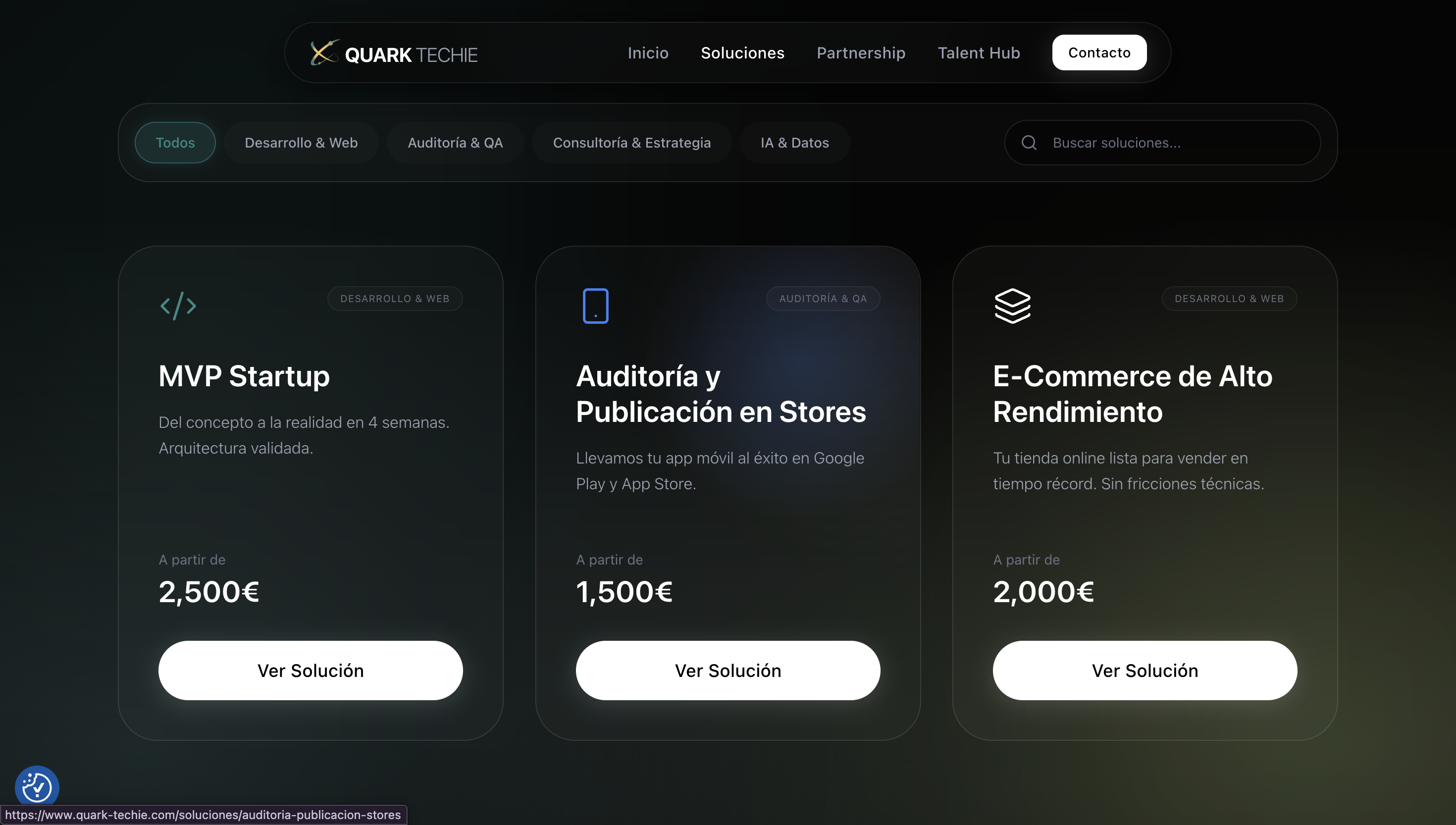Navigate to Talent Hub
1456x825 pixels.
coord(979,52)
